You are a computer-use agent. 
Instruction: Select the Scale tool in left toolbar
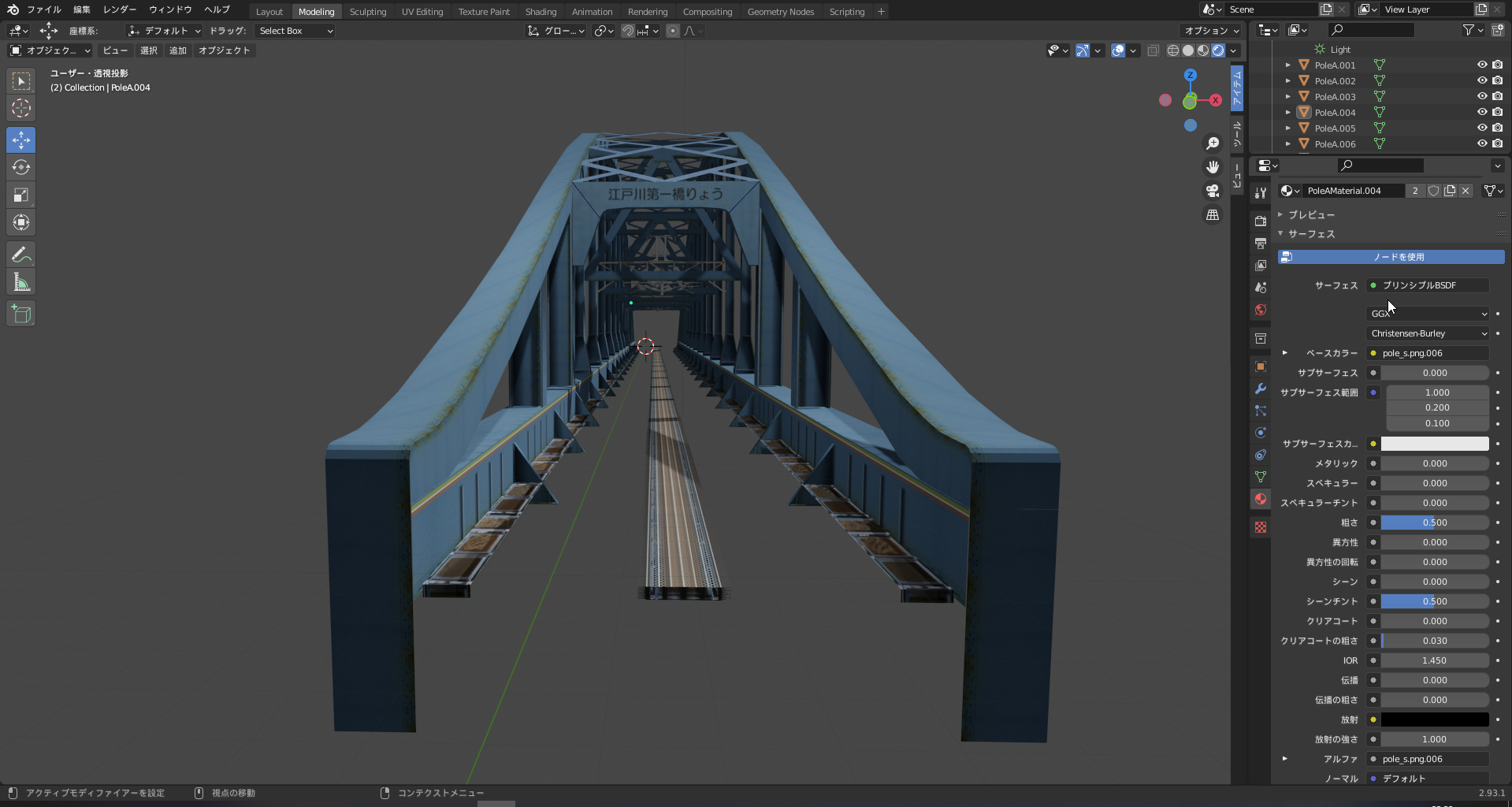click(x=21, y=195)
